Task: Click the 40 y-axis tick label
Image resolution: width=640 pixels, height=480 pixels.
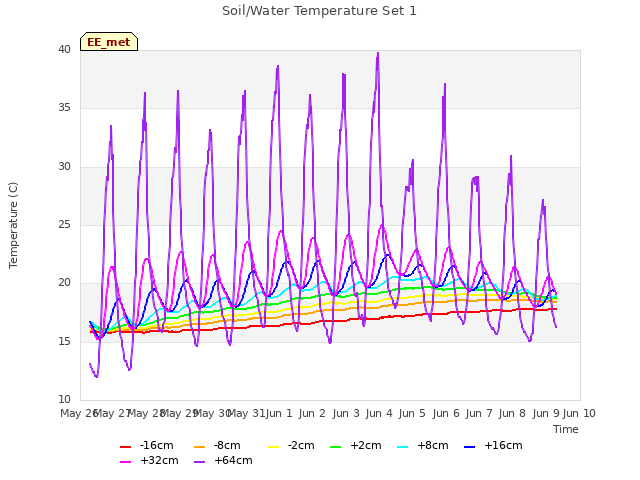Action: (64, 50)
